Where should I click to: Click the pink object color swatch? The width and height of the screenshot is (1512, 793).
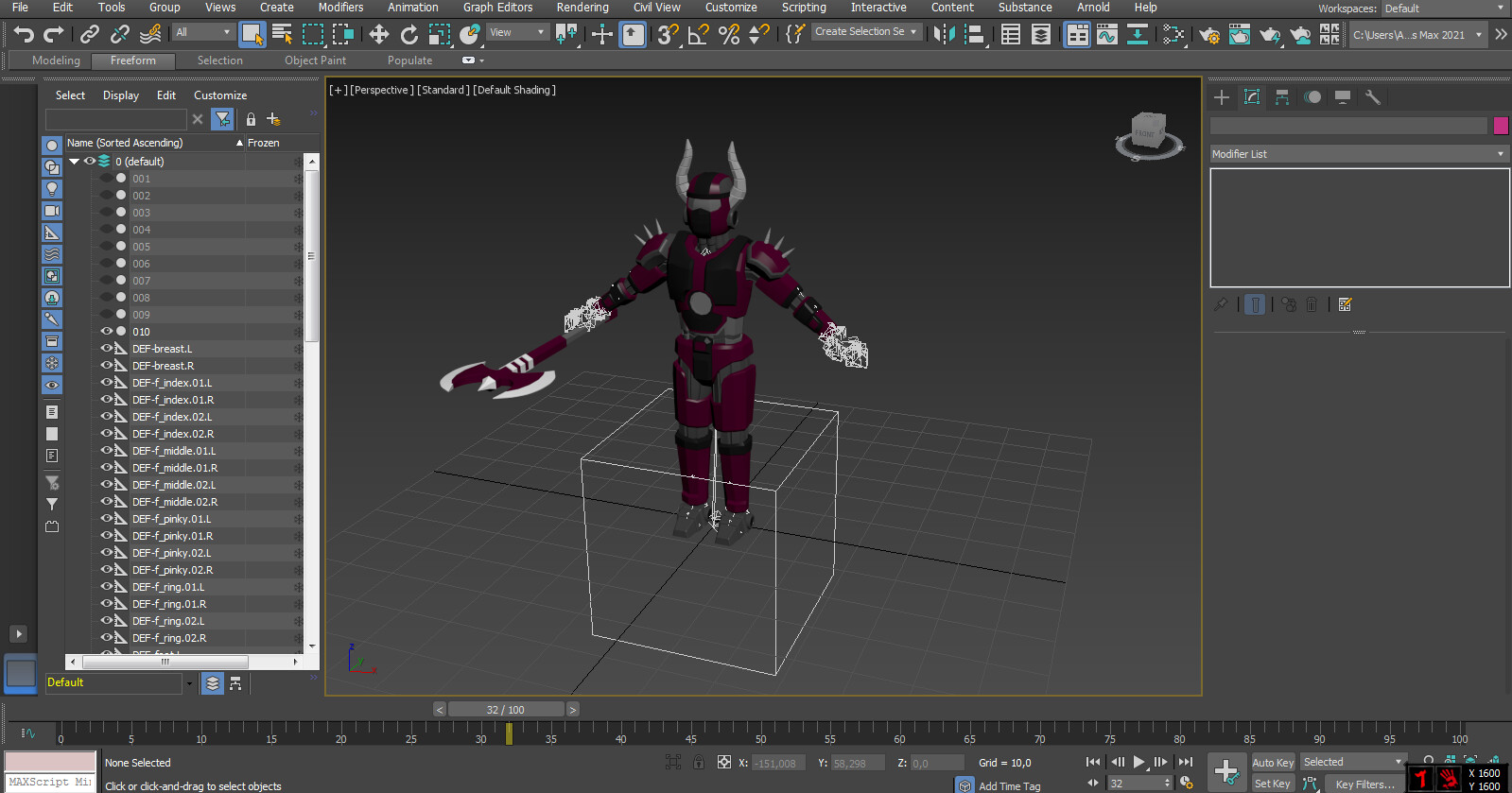pos(1501,126)
